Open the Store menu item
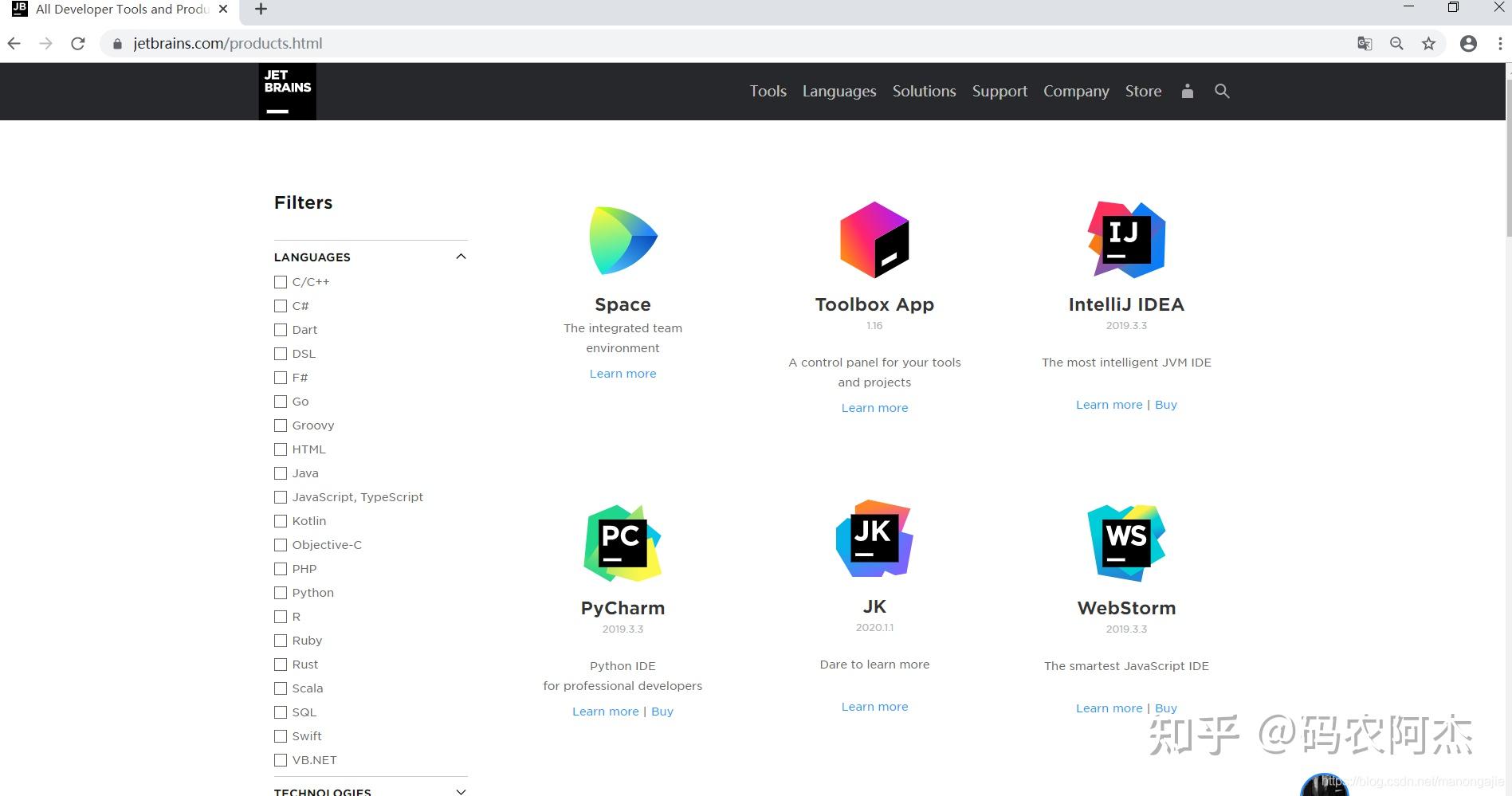The height and width of the screenshot is (796, 1512). click(1143, 91)
